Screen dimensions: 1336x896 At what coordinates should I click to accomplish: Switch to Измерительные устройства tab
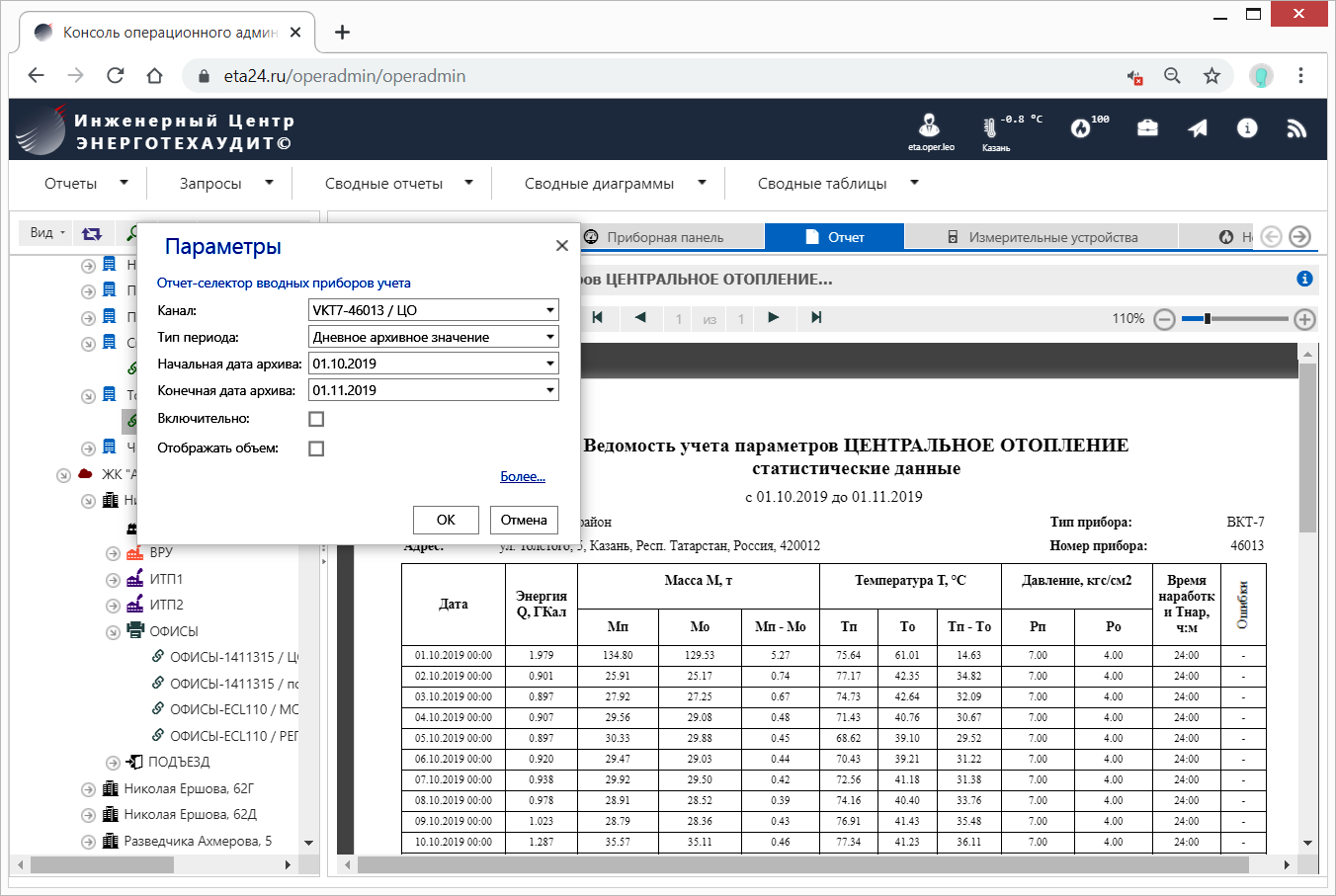pos(1043,237)
